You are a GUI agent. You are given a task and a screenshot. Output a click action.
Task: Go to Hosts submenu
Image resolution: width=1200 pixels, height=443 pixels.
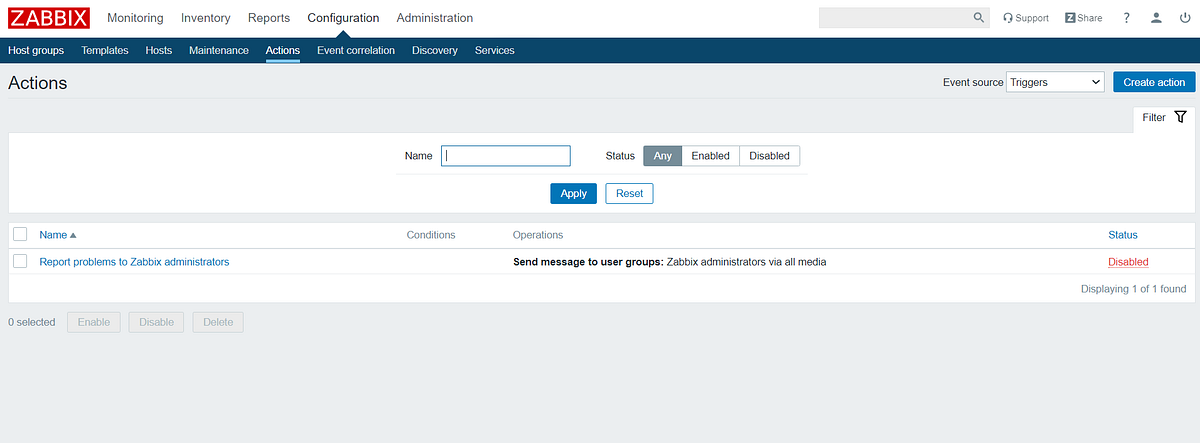point(159,50)
